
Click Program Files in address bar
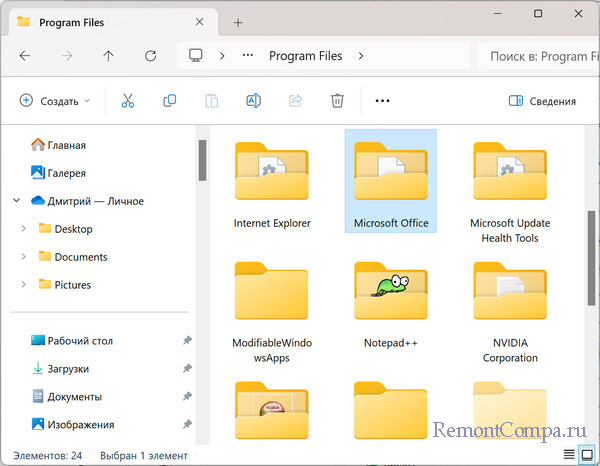[x=305, y=56]
